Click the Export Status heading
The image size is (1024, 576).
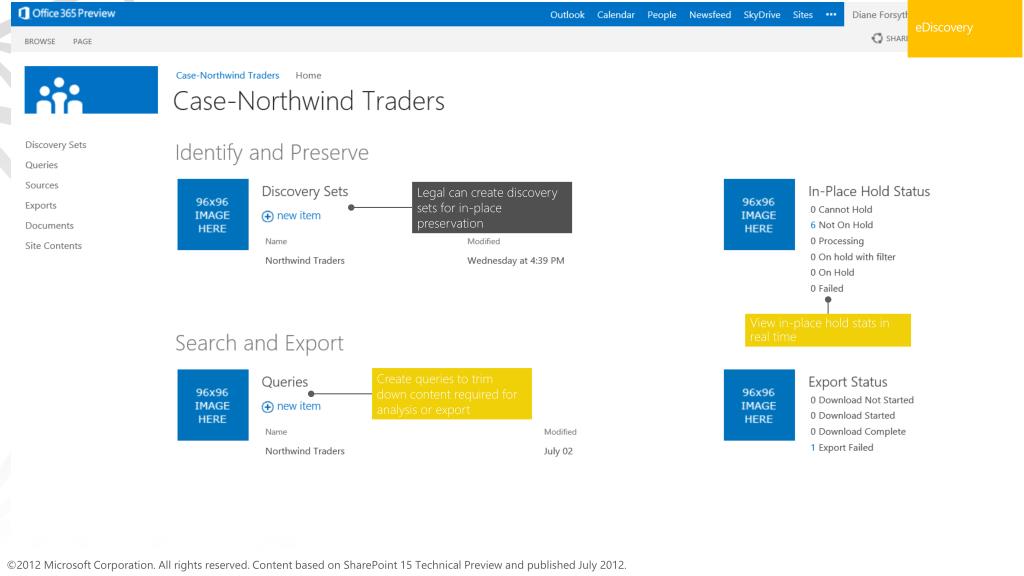coord(848,382)
